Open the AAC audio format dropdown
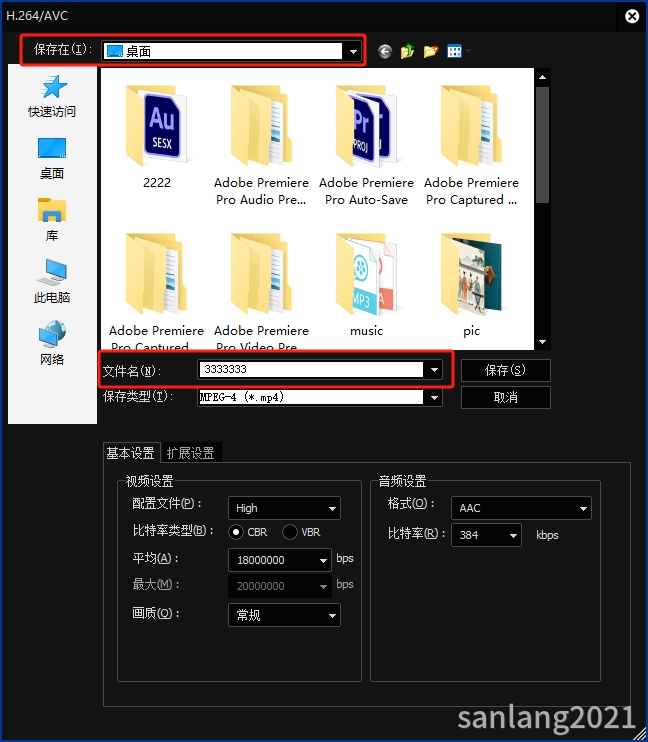This screenshot has width=648, height=742. click(521, 508)
